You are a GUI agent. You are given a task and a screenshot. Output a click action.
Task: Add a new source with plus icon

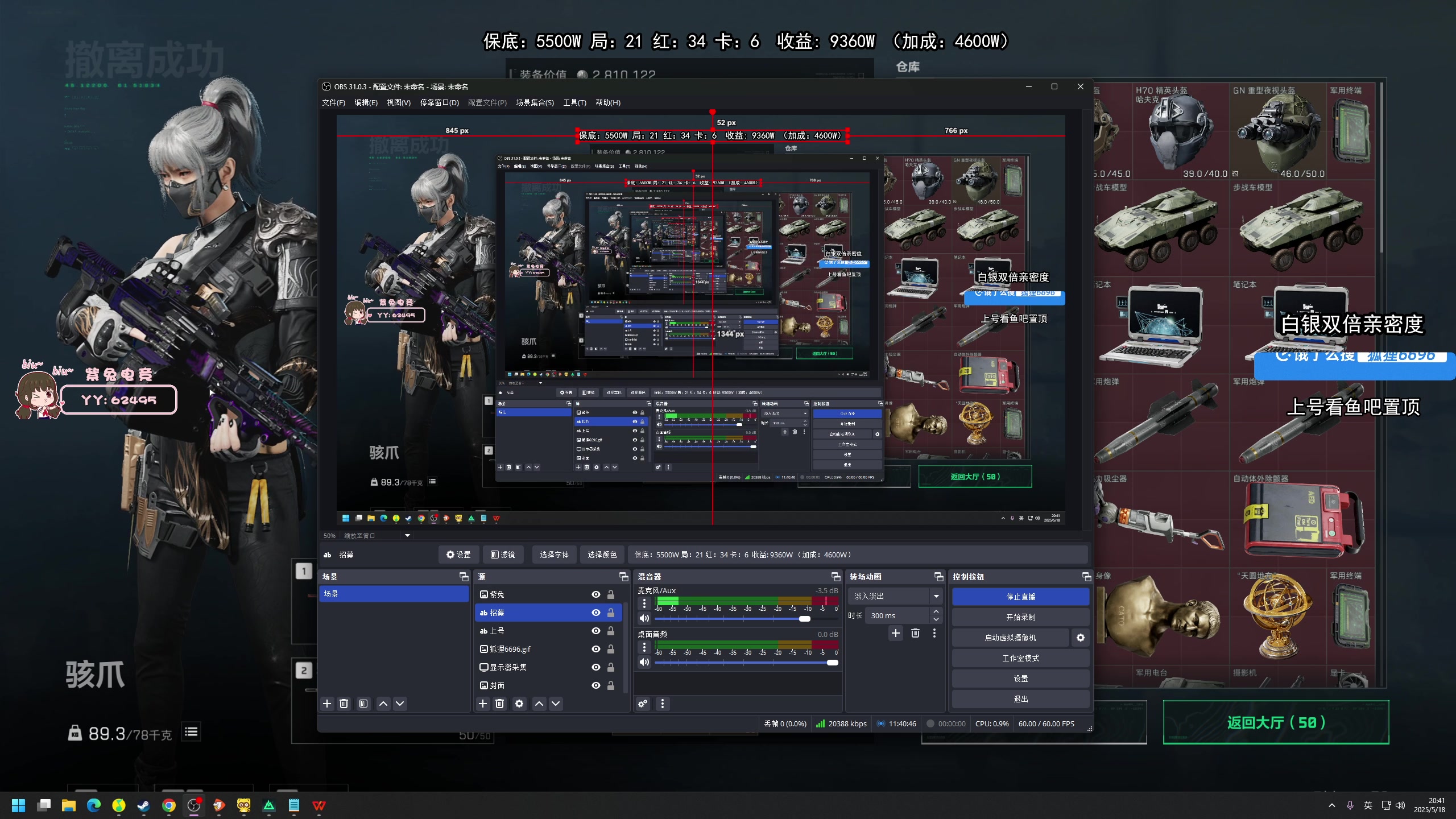pyautogui.click(x=483, y=704)
